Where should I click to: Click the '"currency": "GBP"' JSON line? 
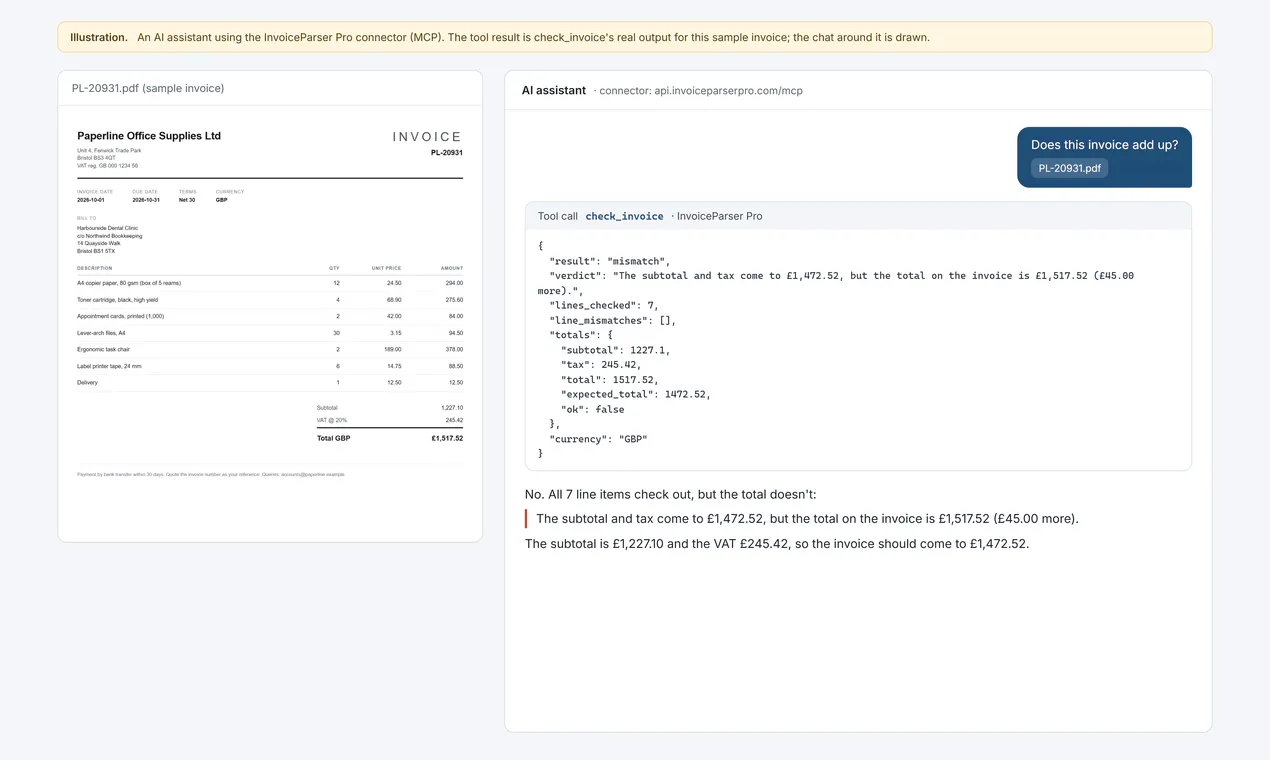pos(598,439)
